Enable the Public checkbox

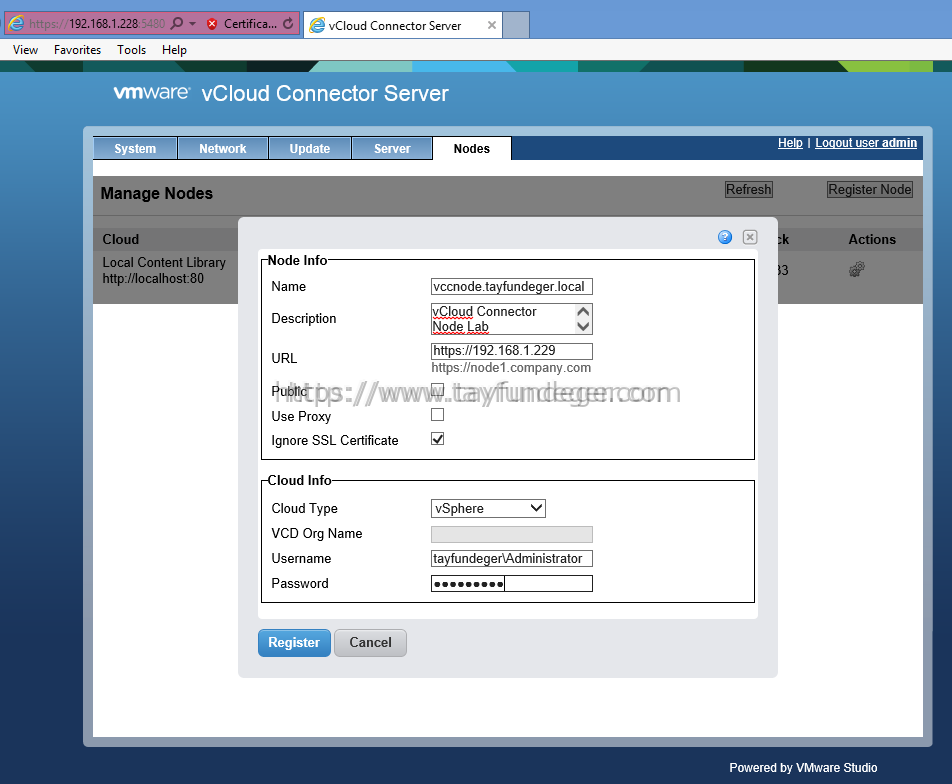click(x=437, y=389)
